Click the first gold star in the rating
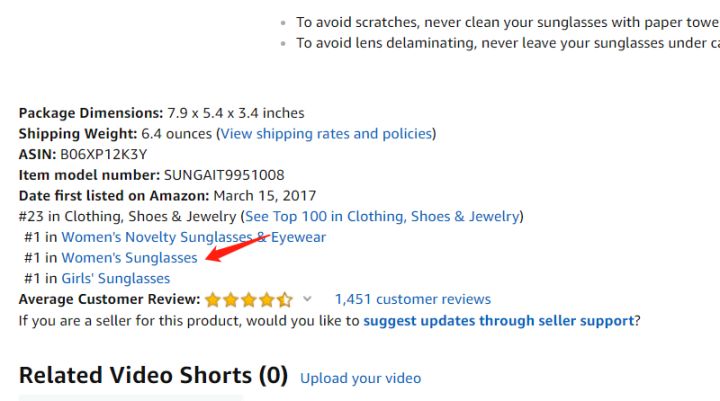The image size is (720, 401). pyautogui.click(x=213, y=299)
